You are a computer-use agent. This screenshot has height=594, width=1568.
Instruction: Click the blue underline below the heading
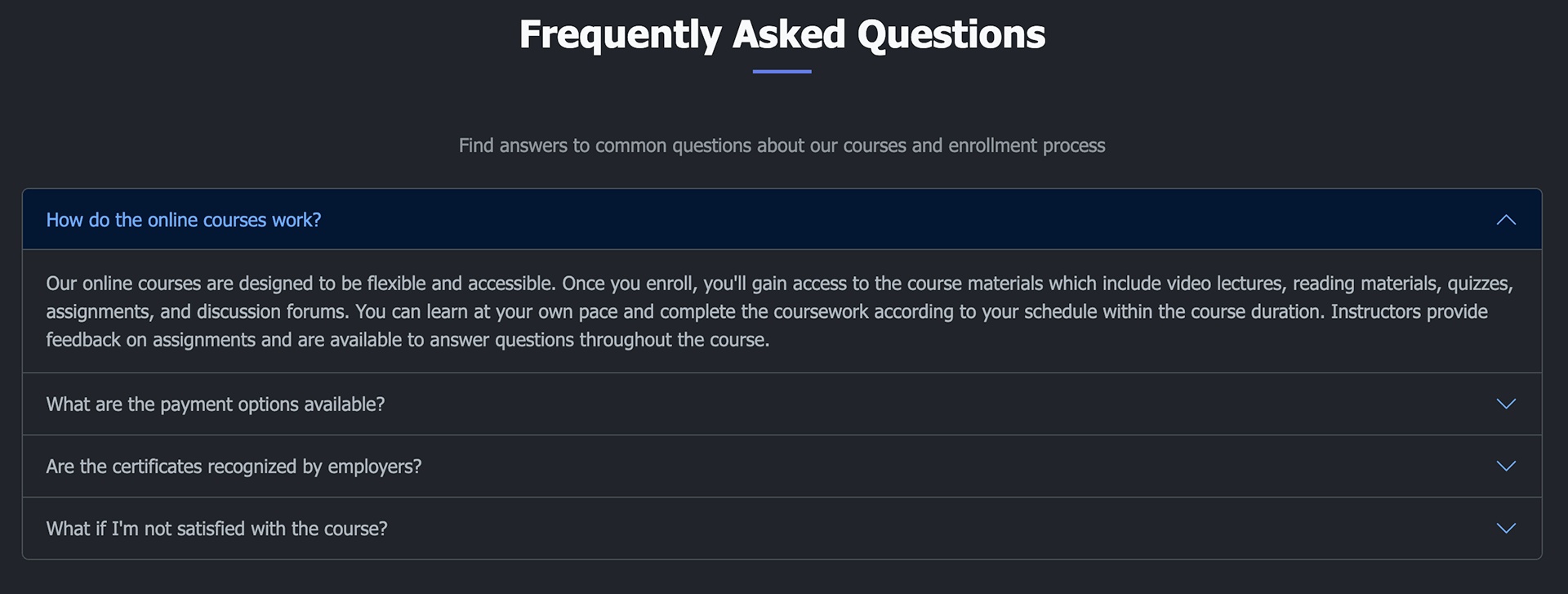click(782, 72)
